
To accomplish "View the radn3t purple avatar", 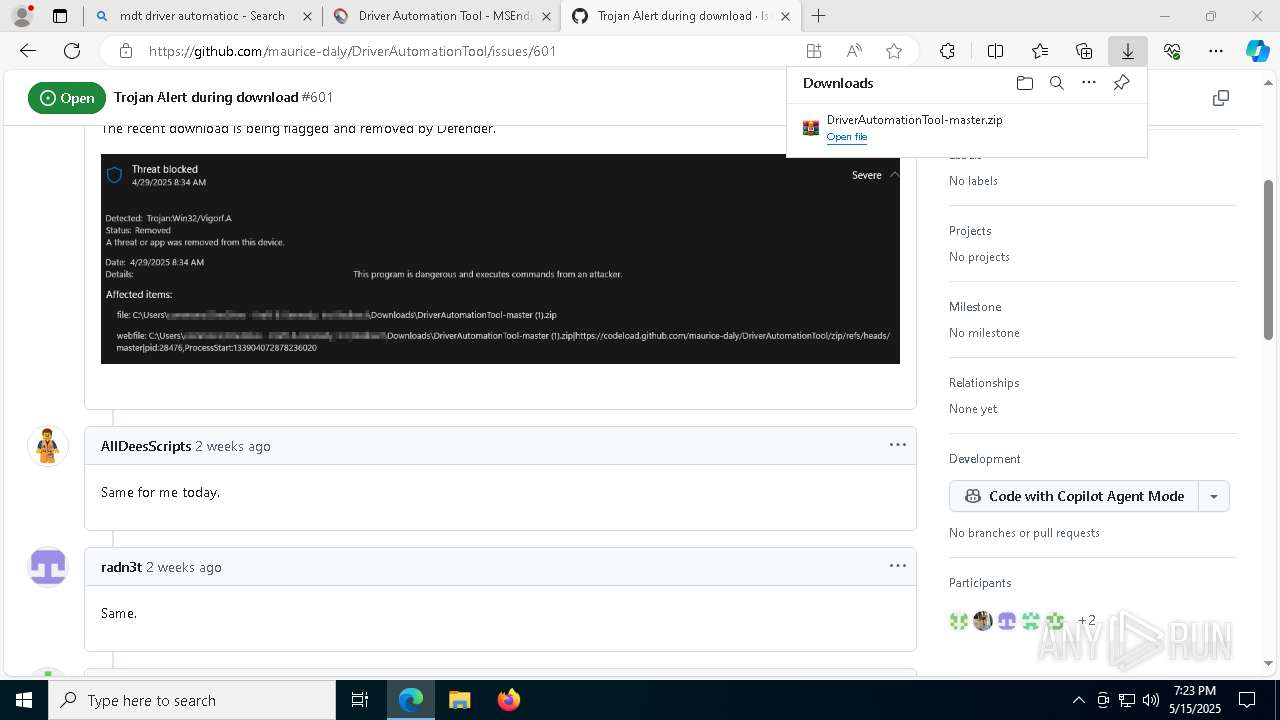I will pyautogui.click(x=47, y=567).
